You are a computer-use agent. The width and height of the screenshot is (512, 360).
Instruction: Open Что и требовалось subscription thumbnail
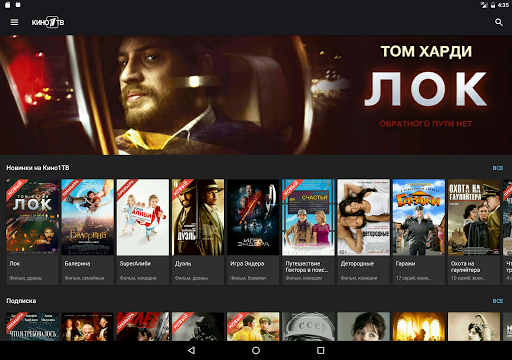click(x=32, y=326)
